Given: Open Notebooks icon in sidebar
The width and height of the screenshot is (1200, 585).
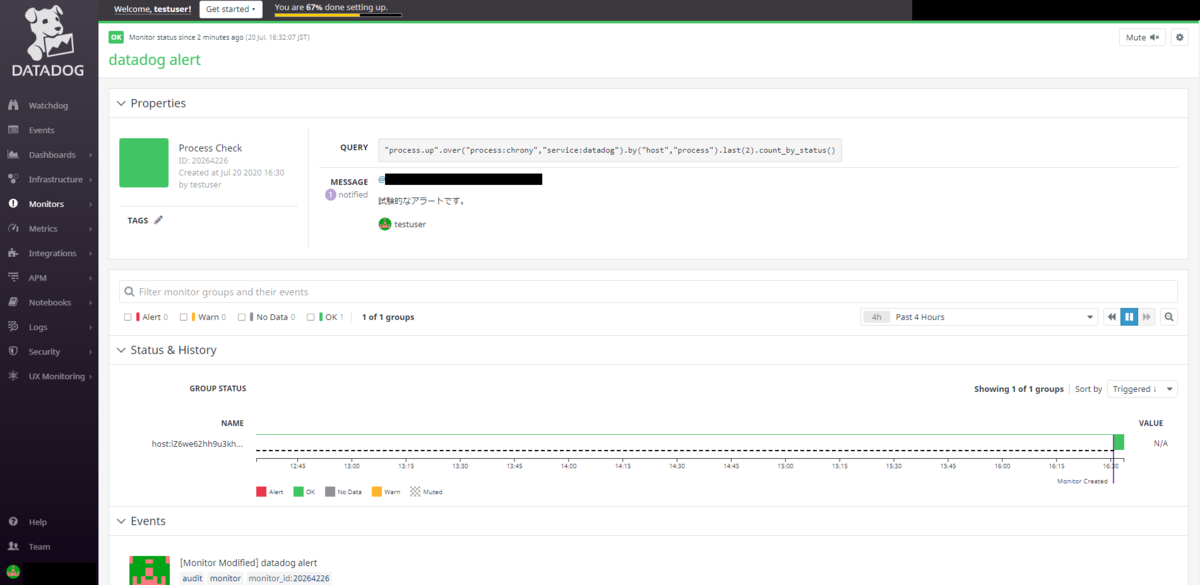Looking at the screenshot, I should (13, 302).
